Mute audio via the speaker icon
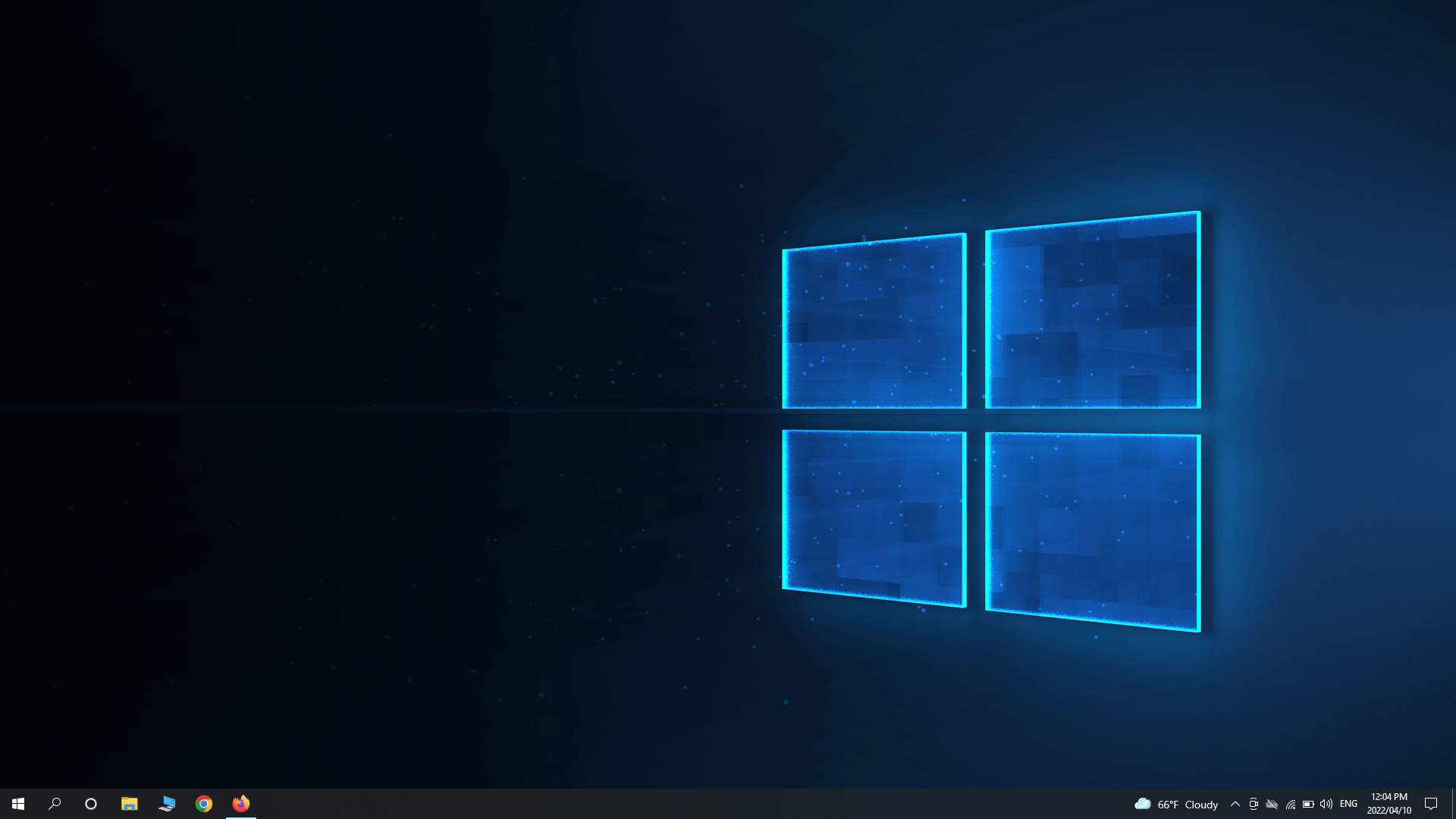 pos(1326,804)
